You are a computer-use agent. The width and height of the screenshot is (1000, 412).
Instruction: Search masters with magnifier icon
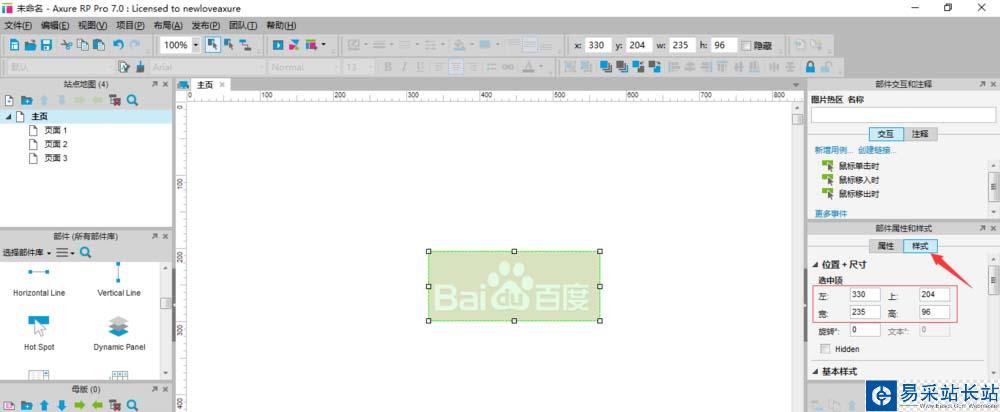132,405
